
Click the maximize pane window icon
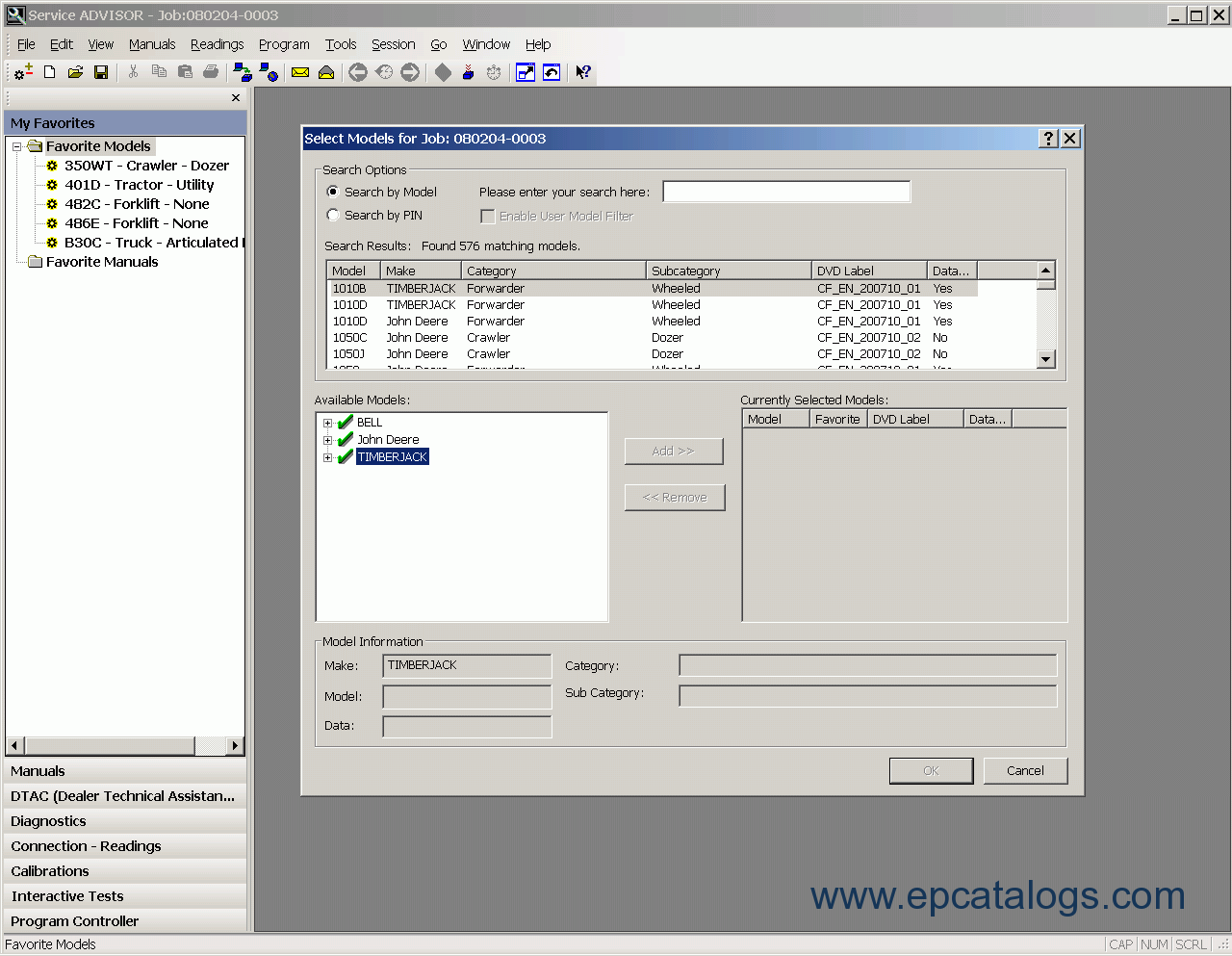pyautogui.click(x=526, y=72)
